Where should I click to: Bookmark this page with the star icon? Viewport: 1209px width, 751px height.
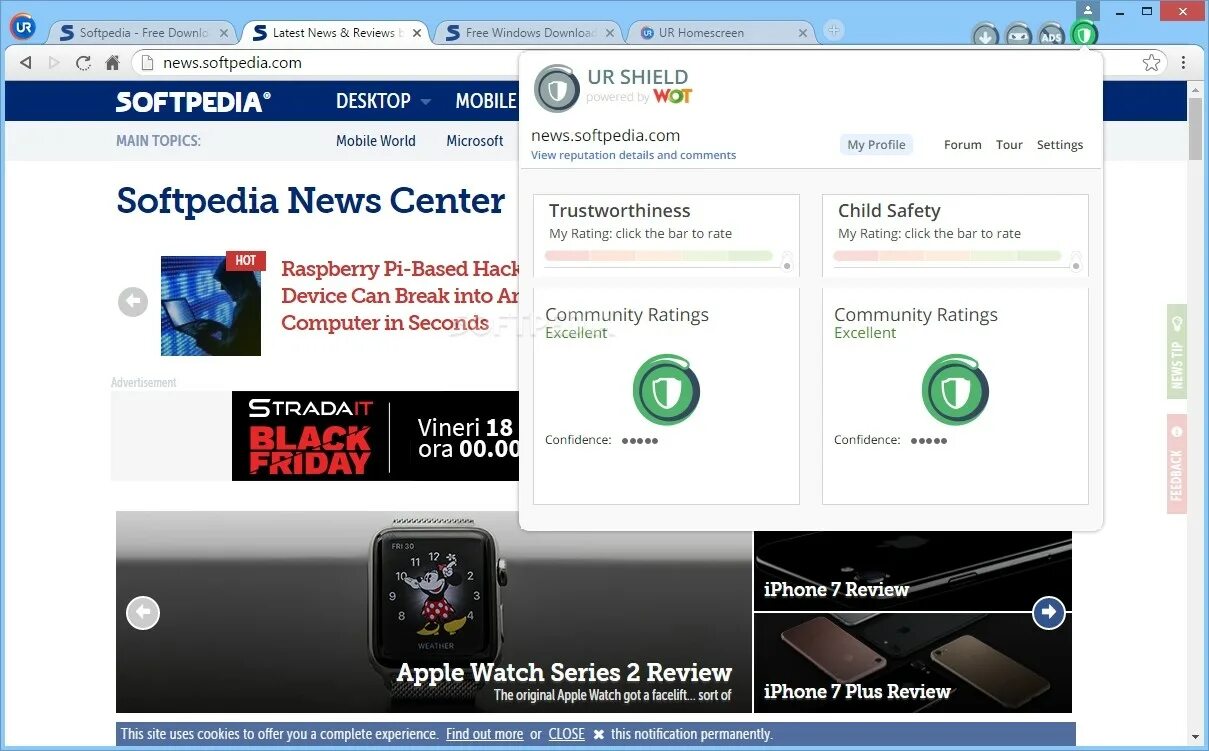(x=1151, y=62)
